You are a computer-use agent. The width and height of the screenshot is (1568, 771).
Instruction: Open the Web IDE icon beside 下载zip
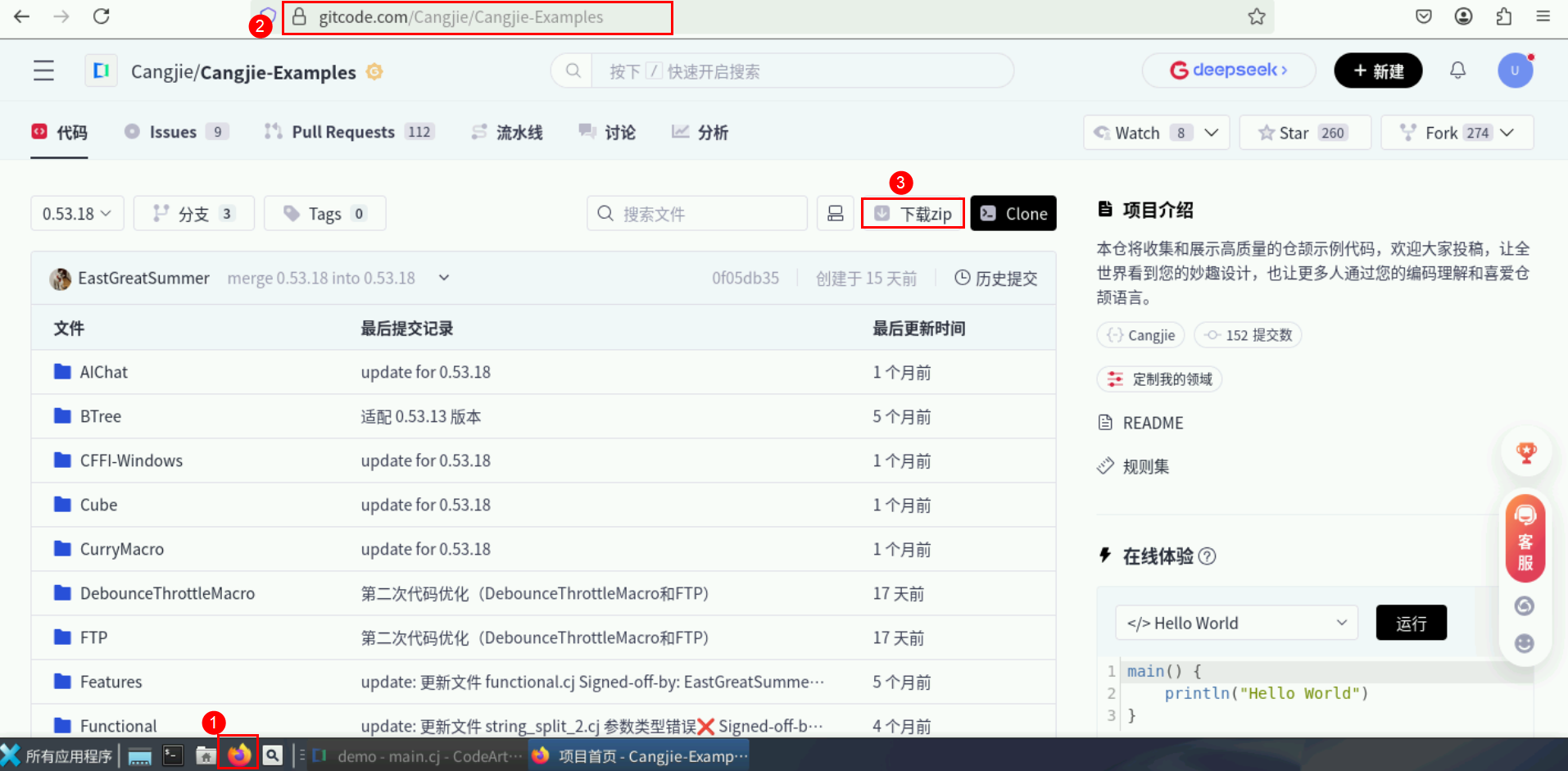point(835,213)
